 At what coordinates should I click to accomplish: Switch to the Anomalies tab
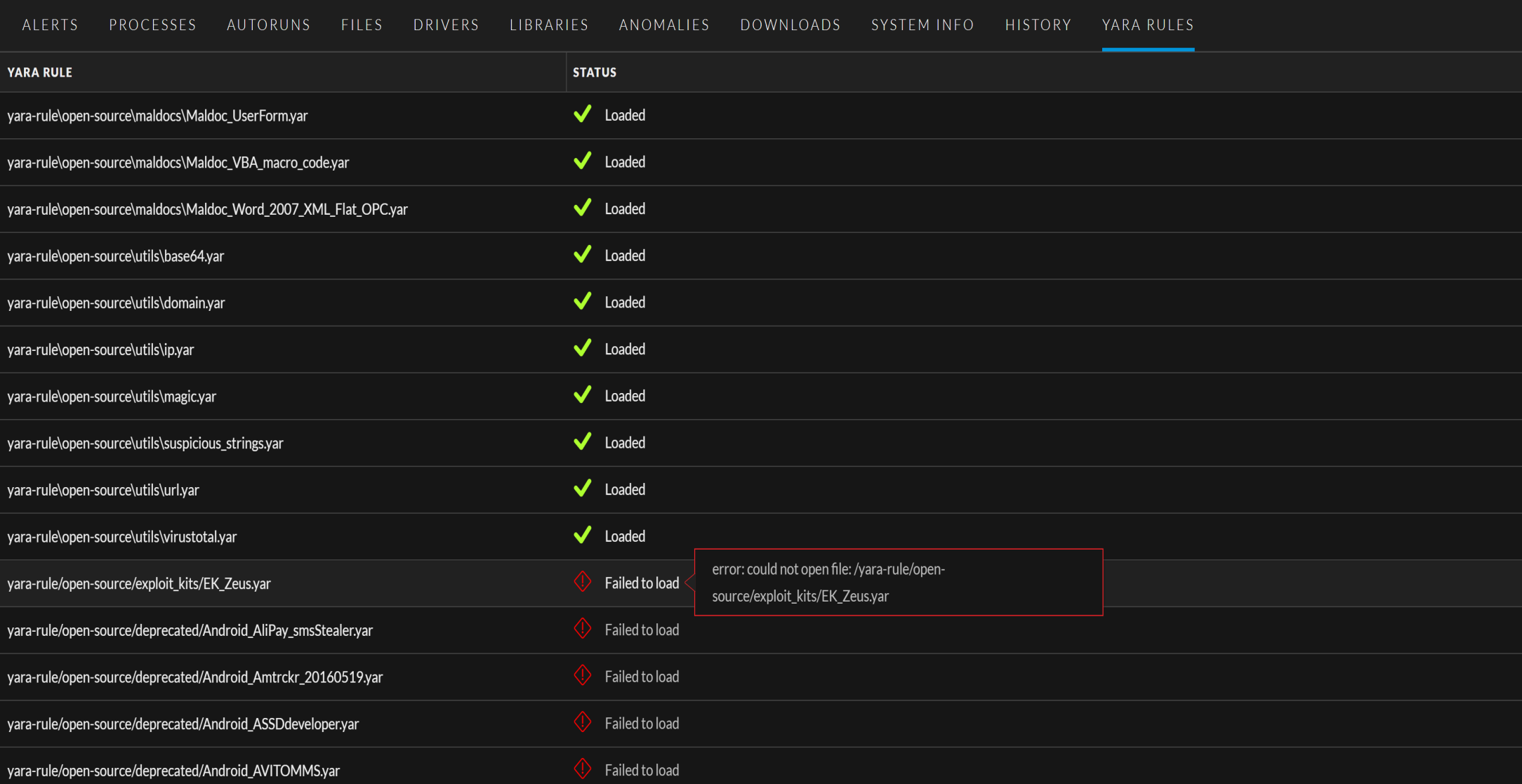point(663,25)
